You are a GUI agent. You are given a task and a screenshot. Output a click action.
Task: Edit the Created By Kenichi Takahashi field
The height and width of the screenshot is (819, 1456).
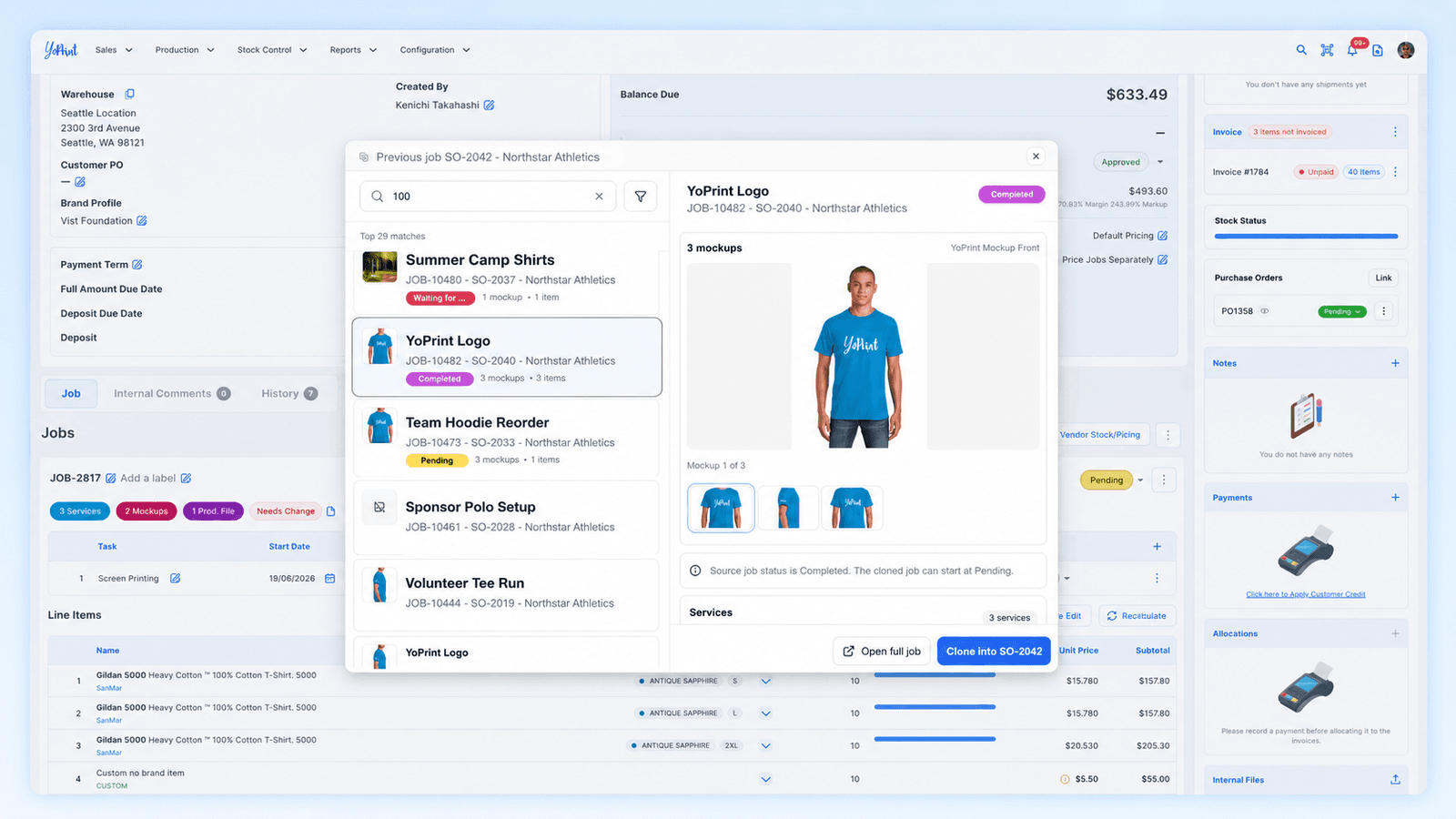(x=489, y=106)
